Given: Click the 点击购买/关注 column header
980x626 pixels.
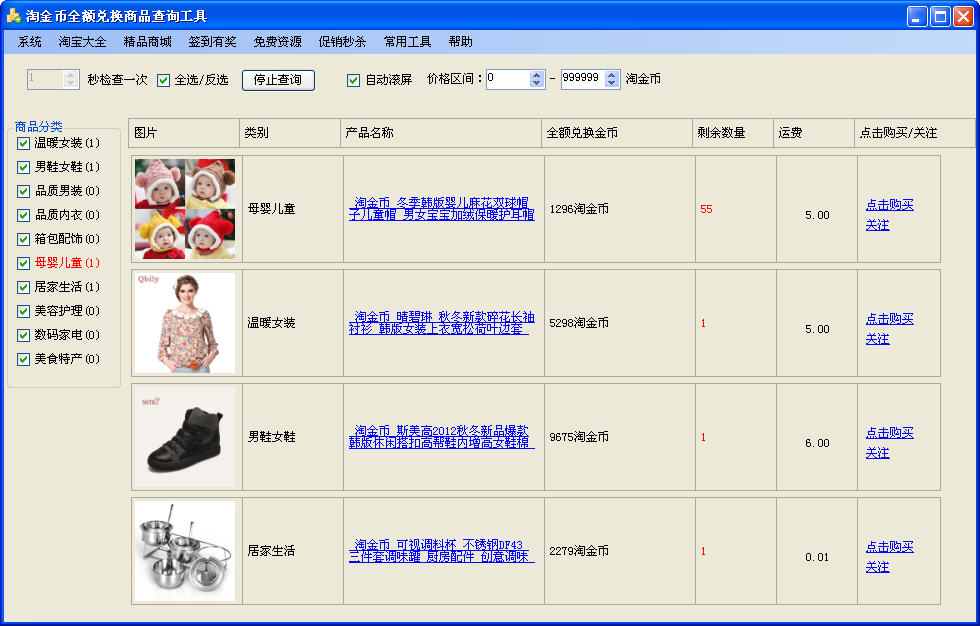Looking at the screenshot, I should (x=914, y=133).
